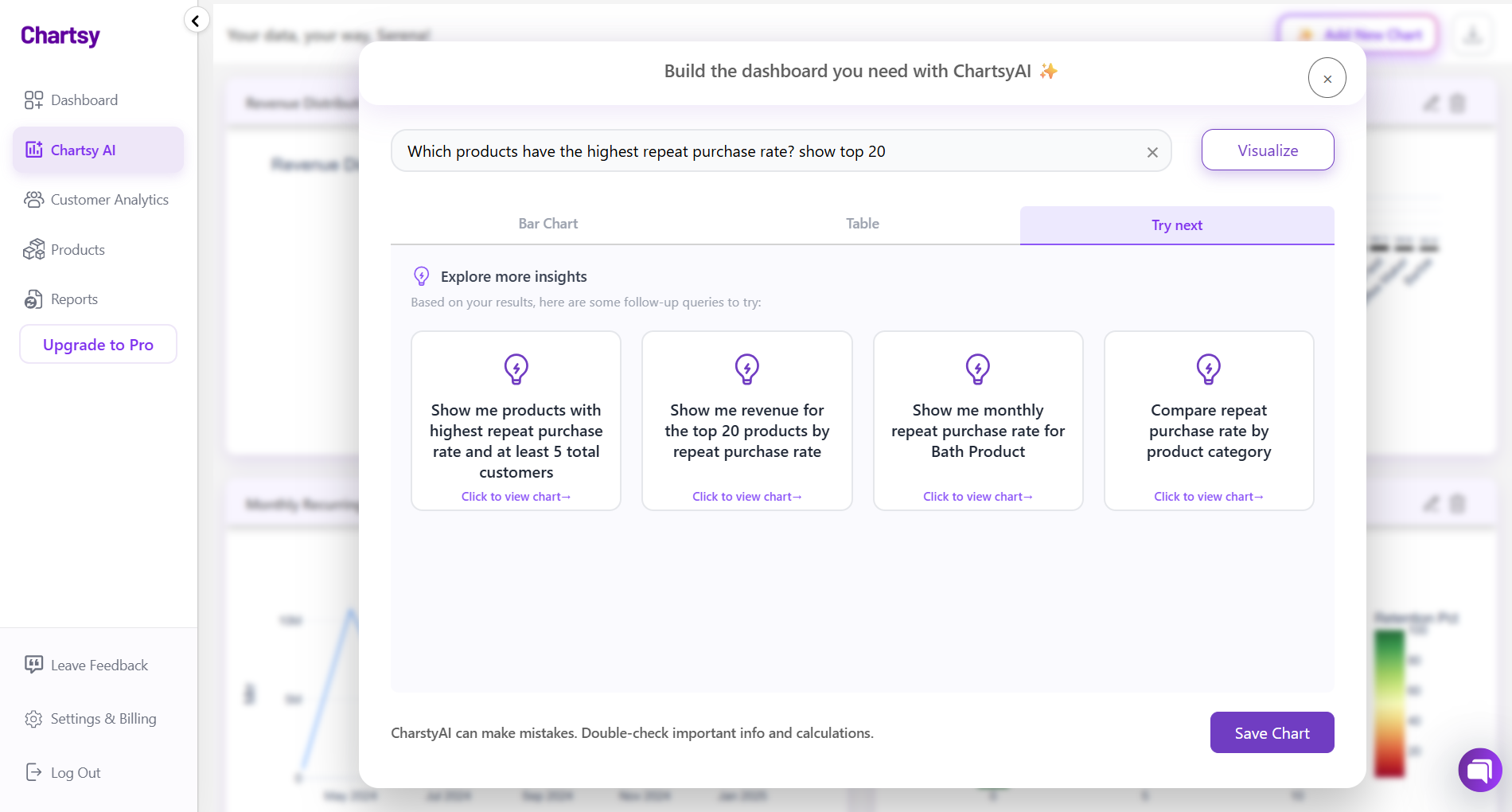The height and width of the screenshot is (812, 1512).
Task: Save the chart with Save Chart
Action: point(1272,732)
